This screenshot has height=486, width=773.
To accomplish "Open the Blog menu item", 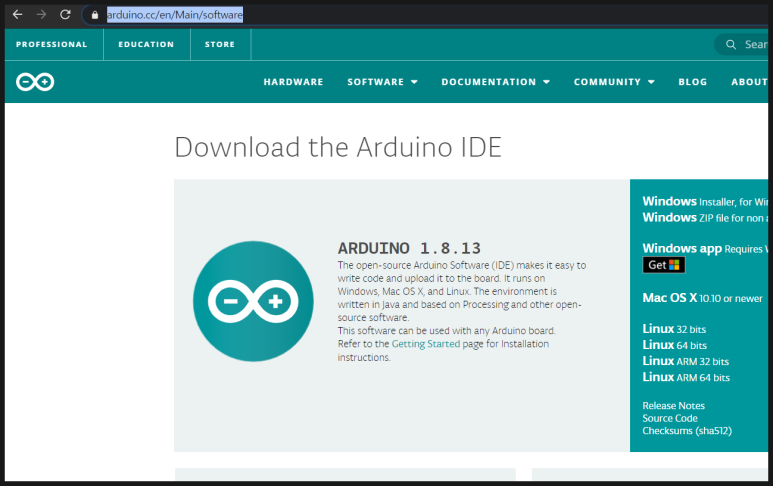I will coord(693,82).
